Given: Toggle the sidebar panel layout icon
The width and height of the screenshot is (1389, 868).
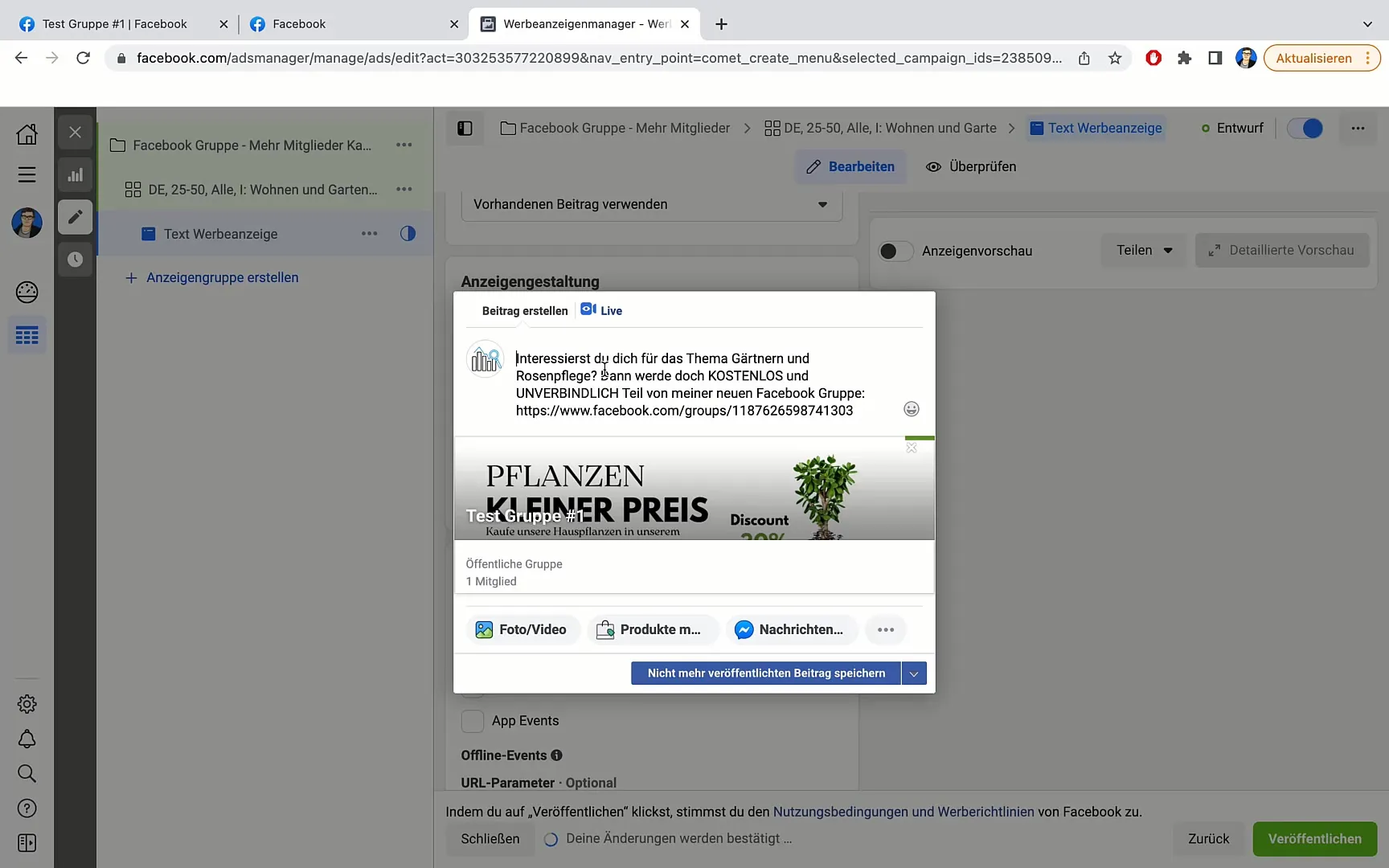Looking at the screenshot, I should click(465, 129).
